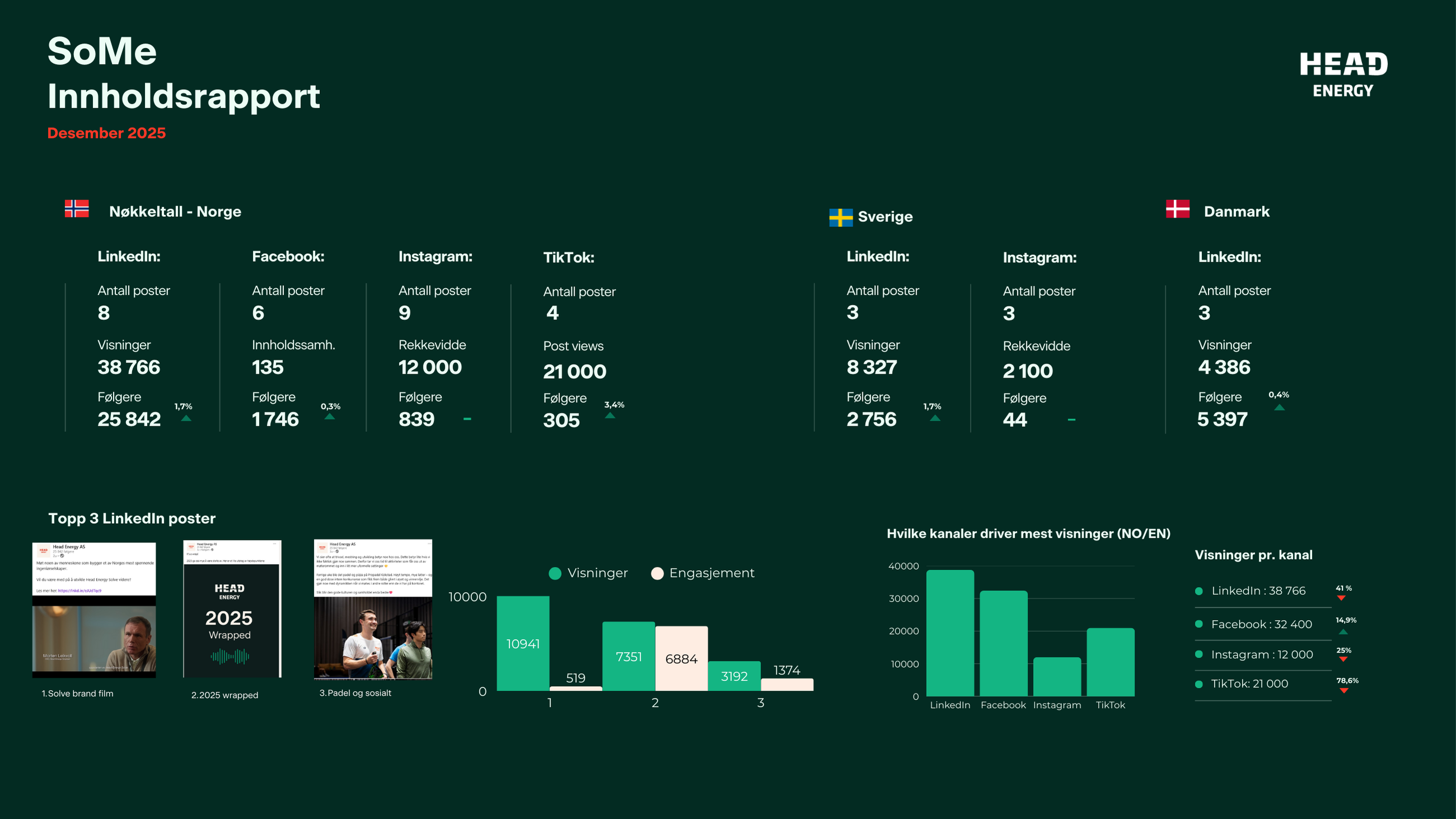Viewport: 1456px width, 819px height.
Task: Open the Padel og sosialt post thumbnail
Action: pyautogui.click(x=373, y=609)
